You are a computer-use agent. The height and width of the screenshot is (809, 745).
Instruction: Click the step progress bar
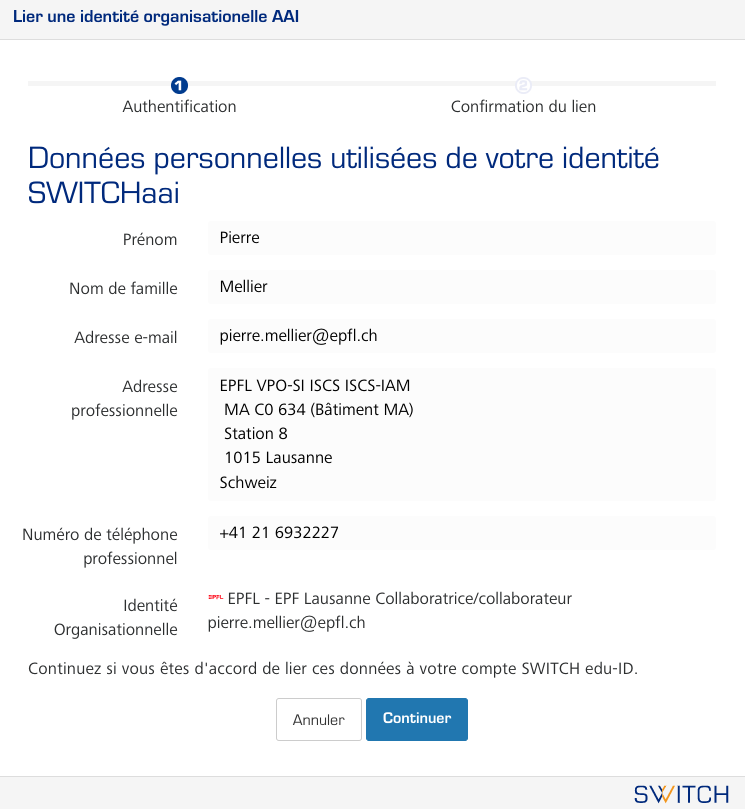[x=350, y=84]
